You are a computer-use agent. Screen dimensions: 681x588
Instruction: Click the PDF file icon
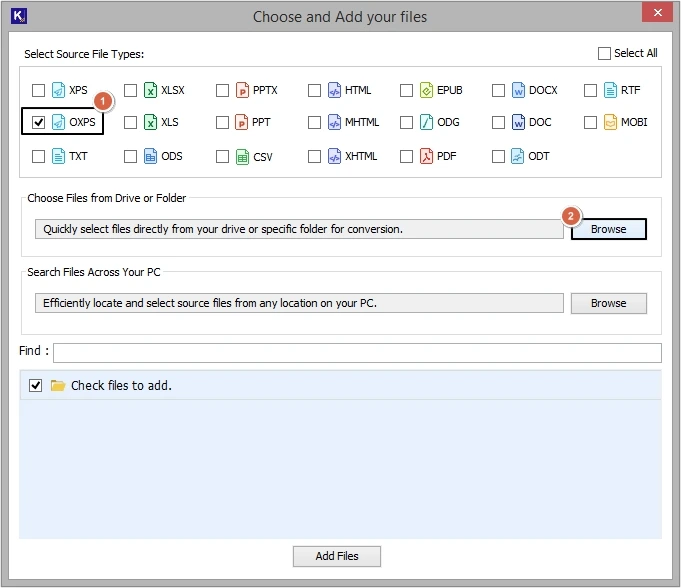pyautogui.click(x=426, y=156)
